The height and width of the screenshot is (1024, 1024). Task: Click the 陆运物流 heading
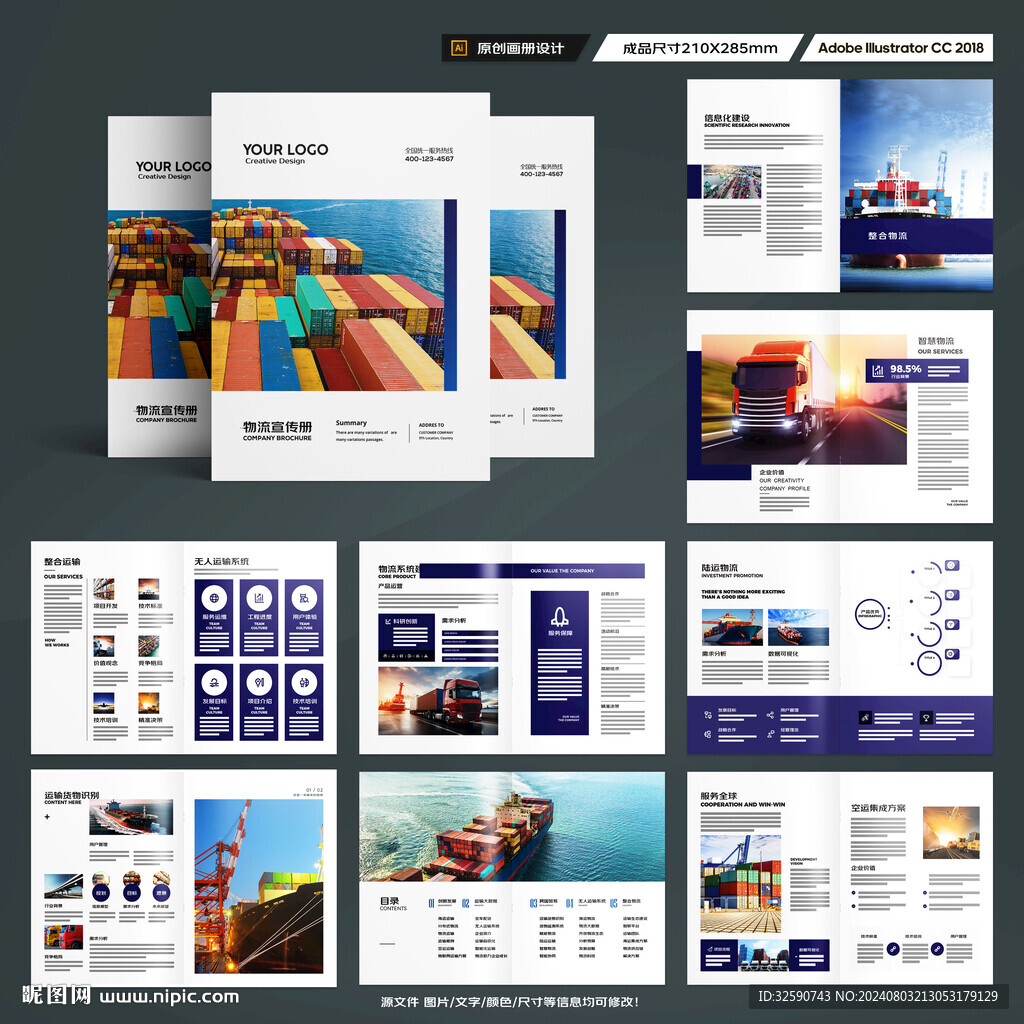[720, 568]
